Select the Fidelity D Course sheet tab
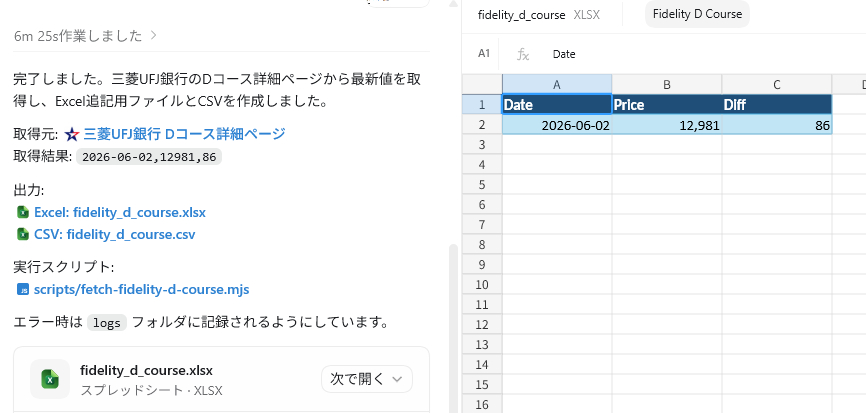Viewport: 866px width, 413px height. point(697,14)
